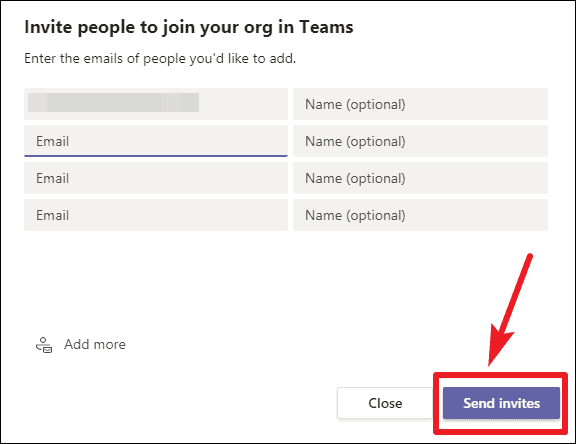The image size is (576, 444).
Task: Click the first row Name (optional) field
Action: (x=420, y=104)
